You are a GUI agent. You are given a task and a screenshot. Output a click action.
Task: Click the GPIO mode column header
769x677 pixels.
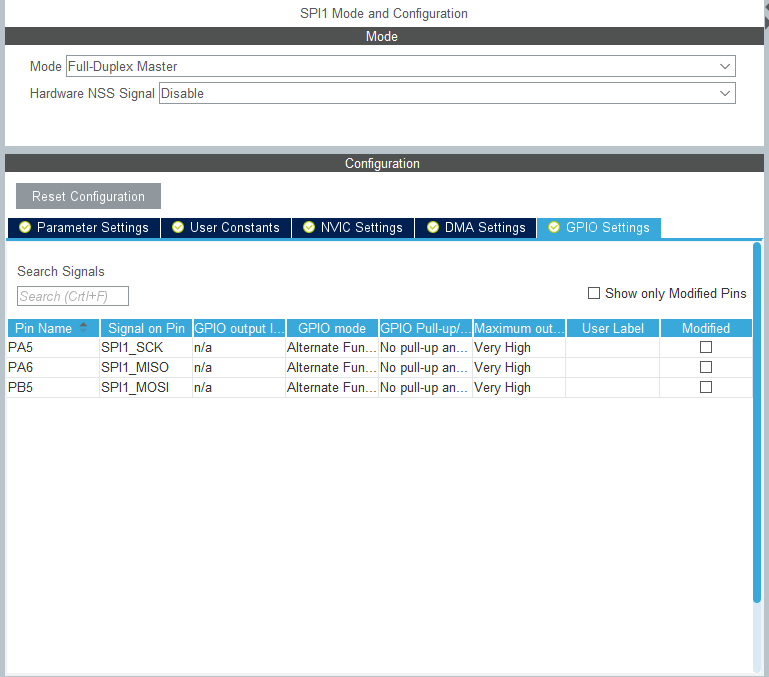click(x=332, y=328)
